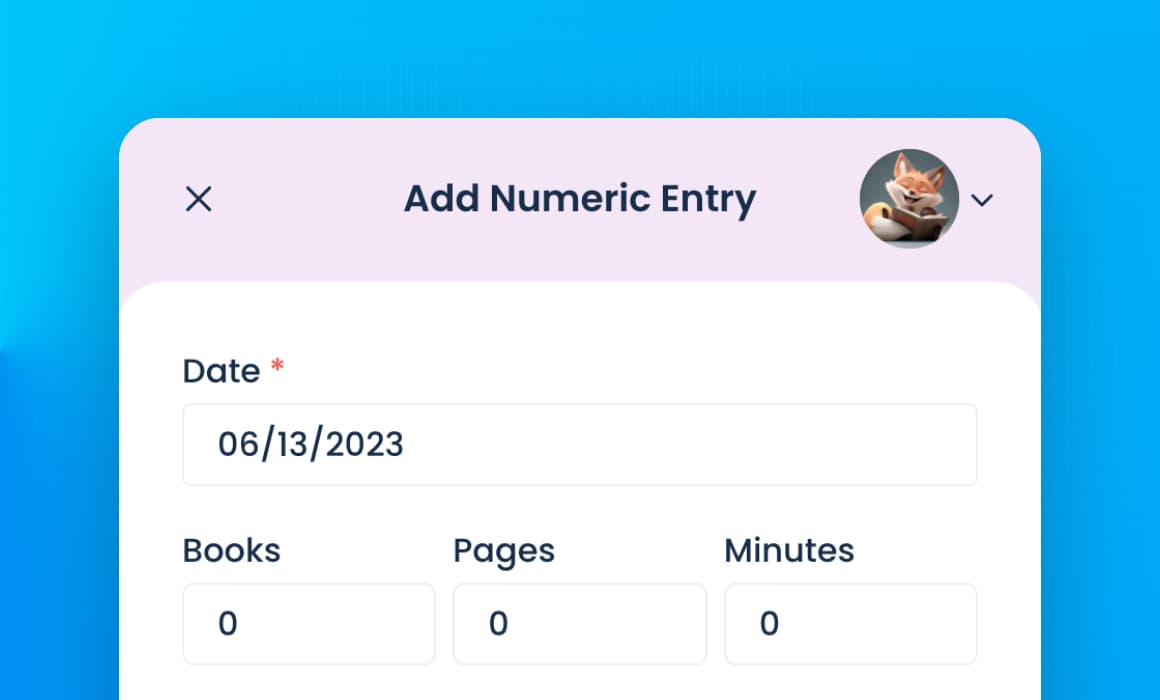The height and width of the screenshot is (700, 1160).
Task: Click the Add Numeric Entry heading
Action: click(580, 199)
